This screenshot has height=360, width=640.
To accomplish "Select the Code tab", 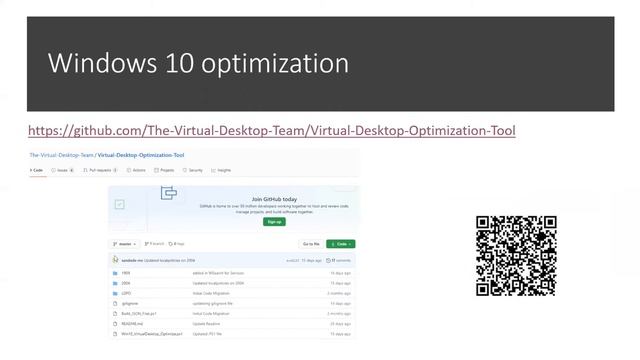I will (x=36, y=170).
